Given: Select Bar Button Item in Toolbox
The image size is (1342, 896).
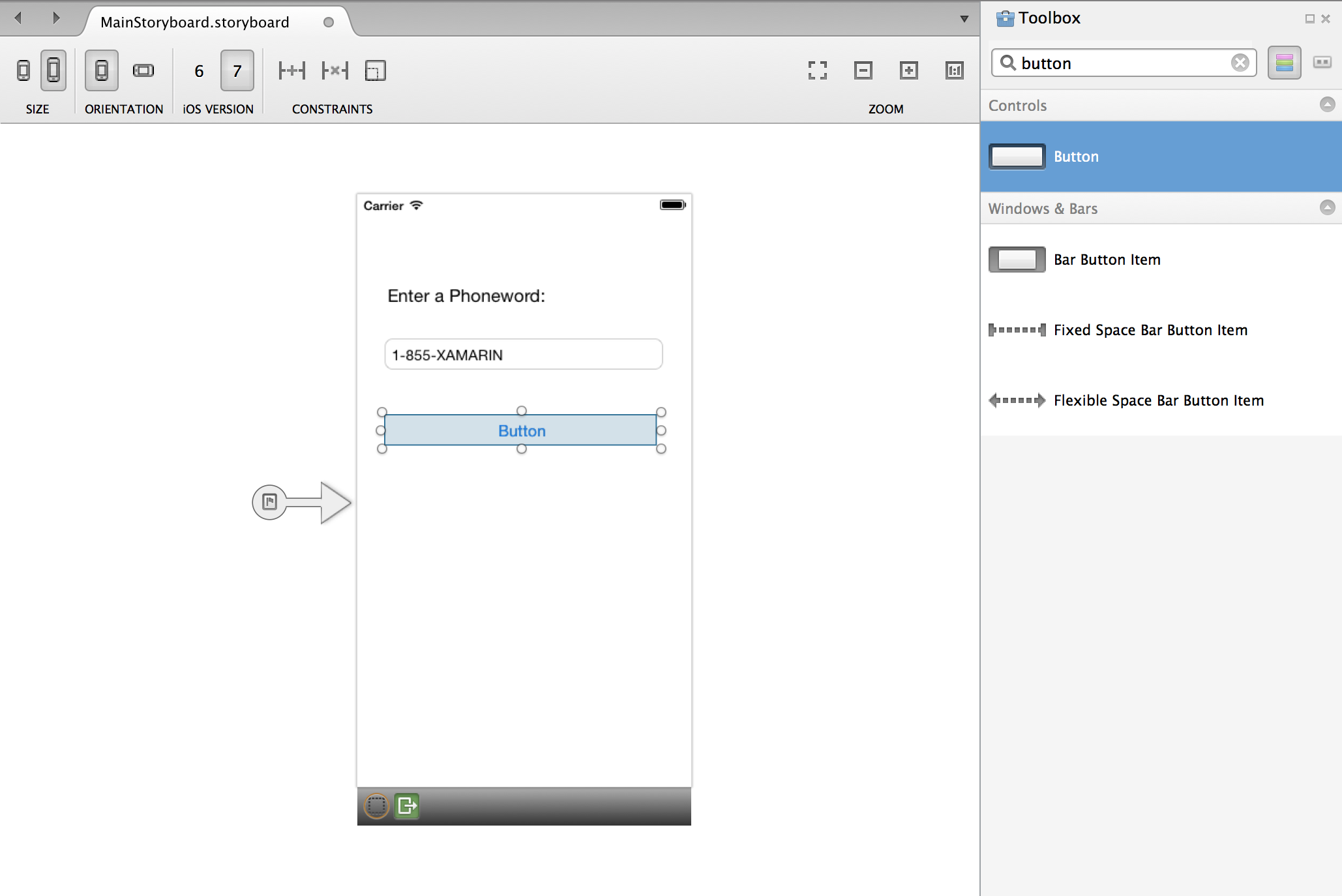Looking at the screenshot, I should (x=1107, y=260).
